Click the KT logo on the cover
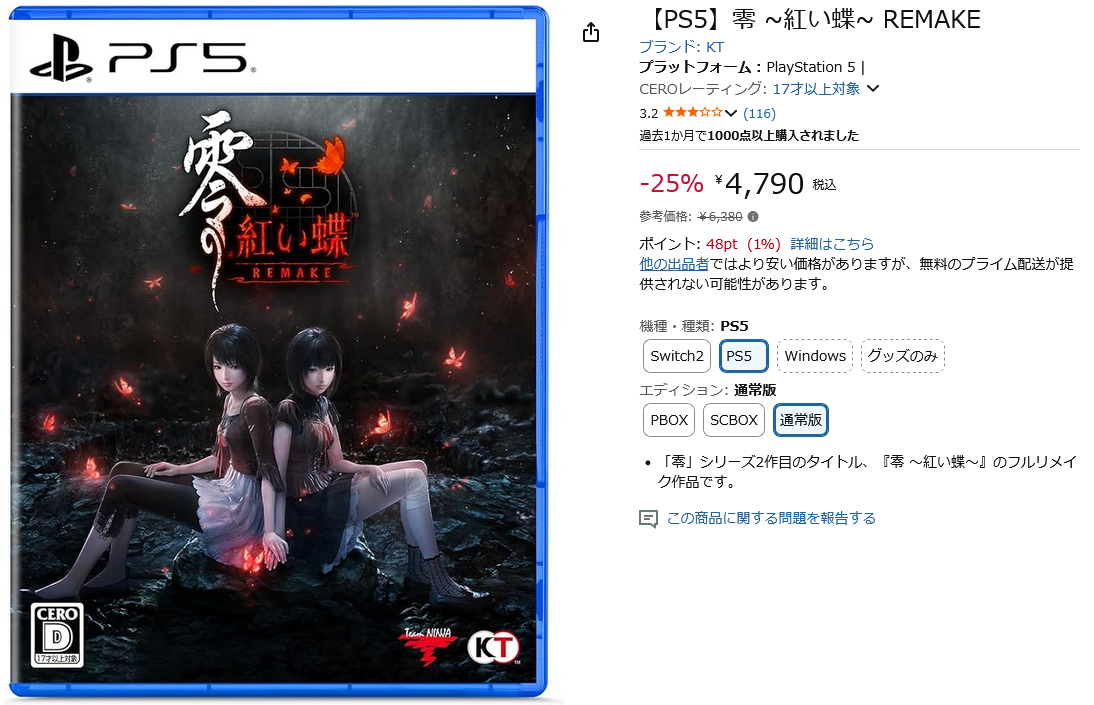This screenshot has width=1094, height=705. pyautogui.click(x=495, y=648)
